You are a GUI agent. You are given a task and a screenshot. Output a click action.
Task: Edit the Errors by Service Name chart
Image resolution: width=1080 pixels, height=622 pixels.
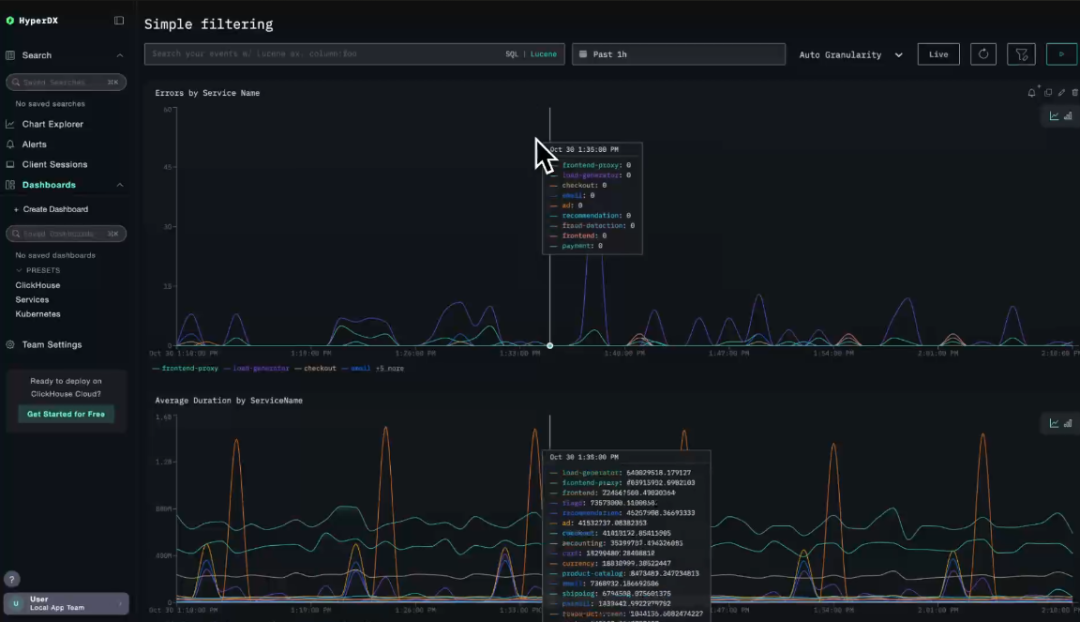click(1061, 92)
